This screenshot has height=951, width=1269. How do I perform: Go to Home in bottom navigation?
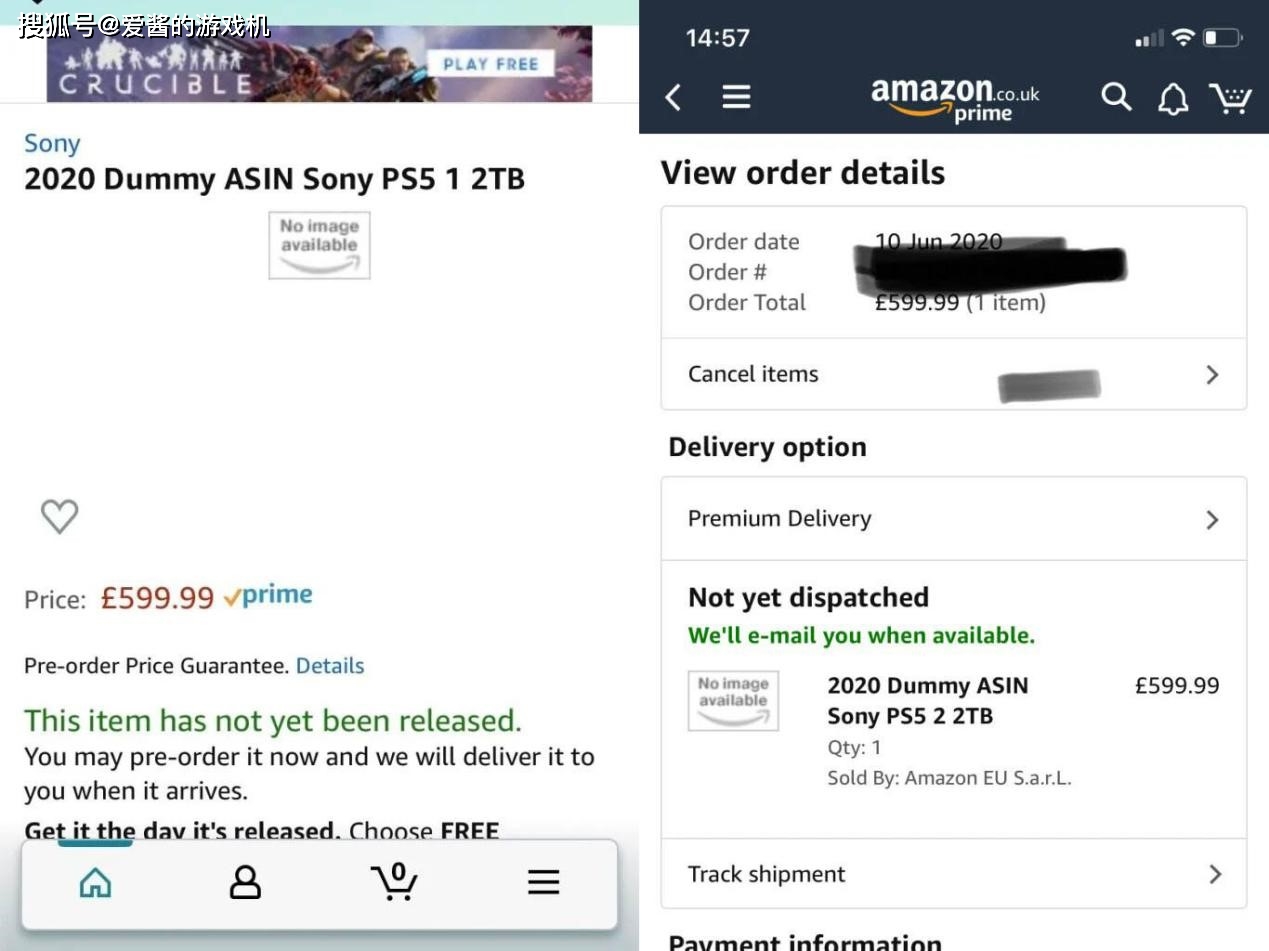(x=95, y=882)
